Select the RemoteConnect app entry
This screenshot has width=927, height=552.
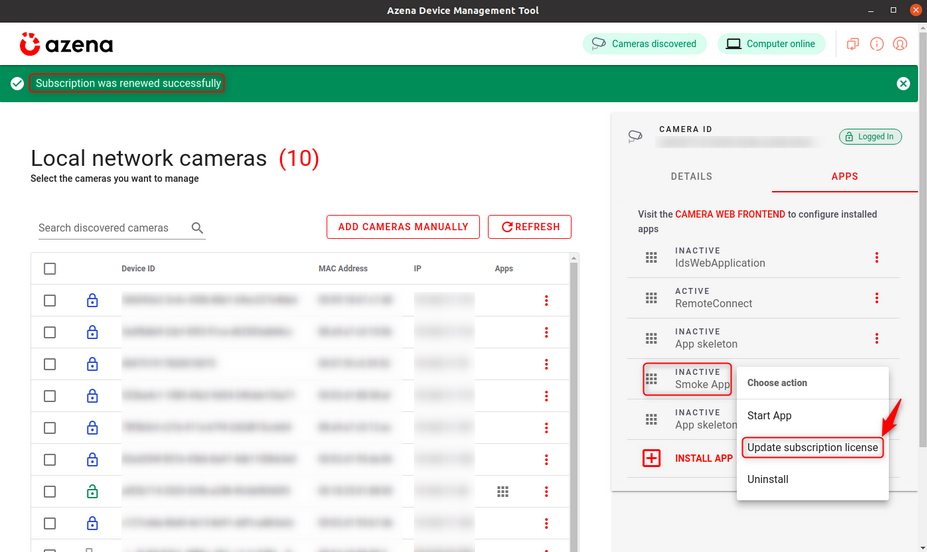pos(763,298)
